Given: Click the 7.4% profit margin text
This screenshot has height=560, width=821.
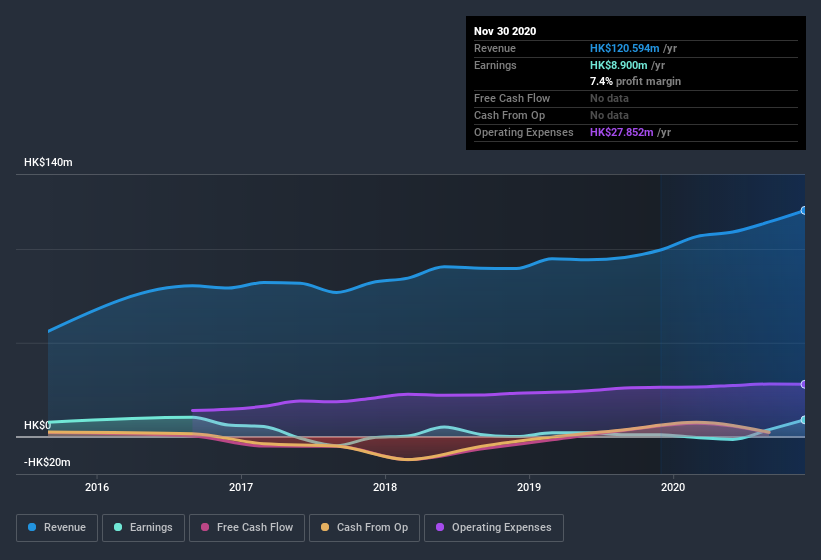Looking at the screenshot, I should [635, 81].
